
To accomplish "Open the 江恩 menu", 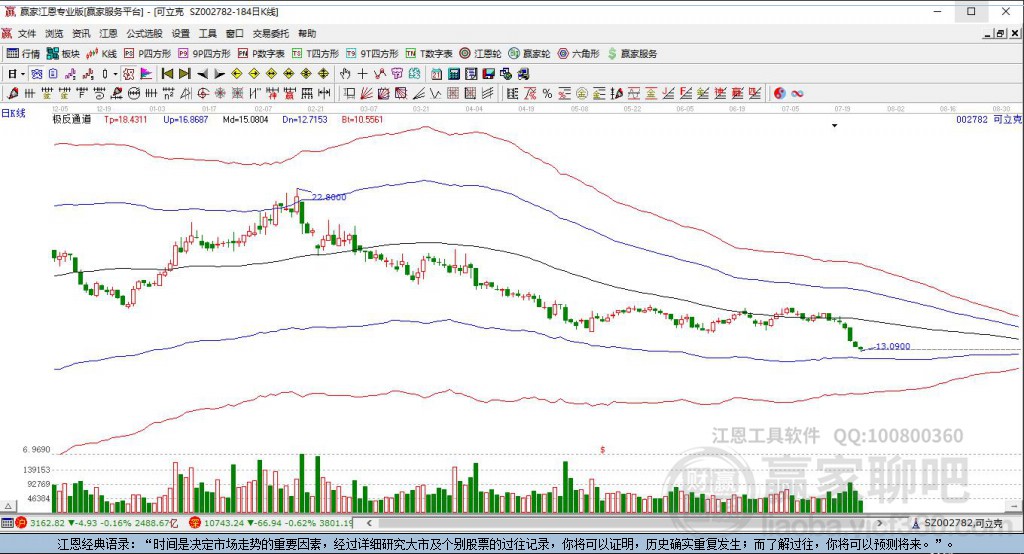I will coord(108,33).
